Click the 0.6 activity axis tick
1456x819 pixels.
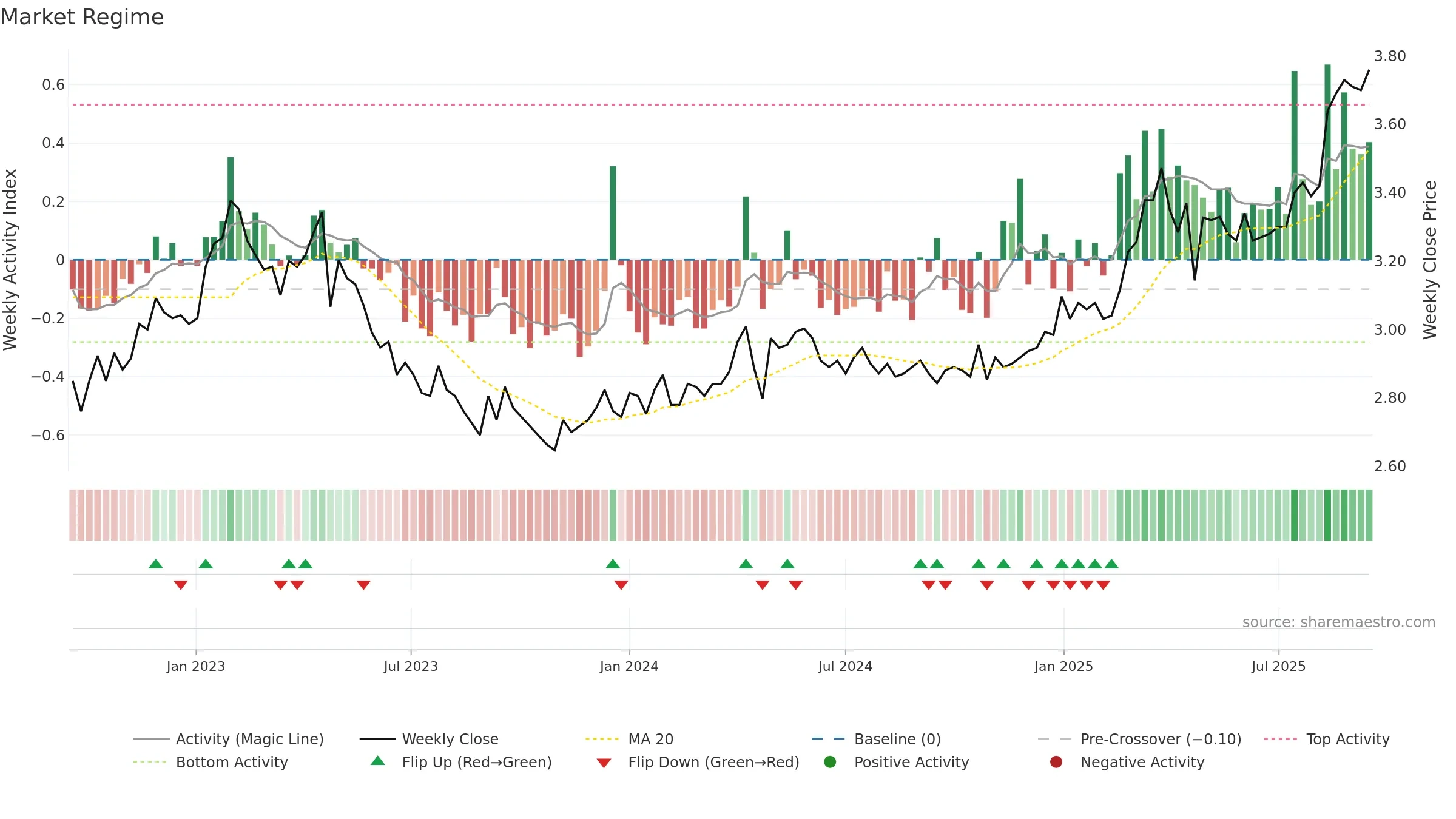click(53, 85)
